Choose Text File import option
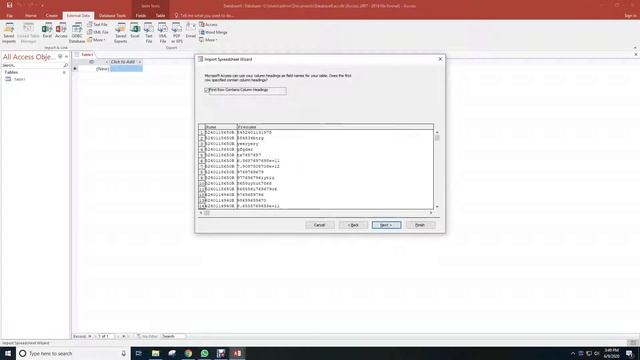640x360 pixels. (98, 24)
